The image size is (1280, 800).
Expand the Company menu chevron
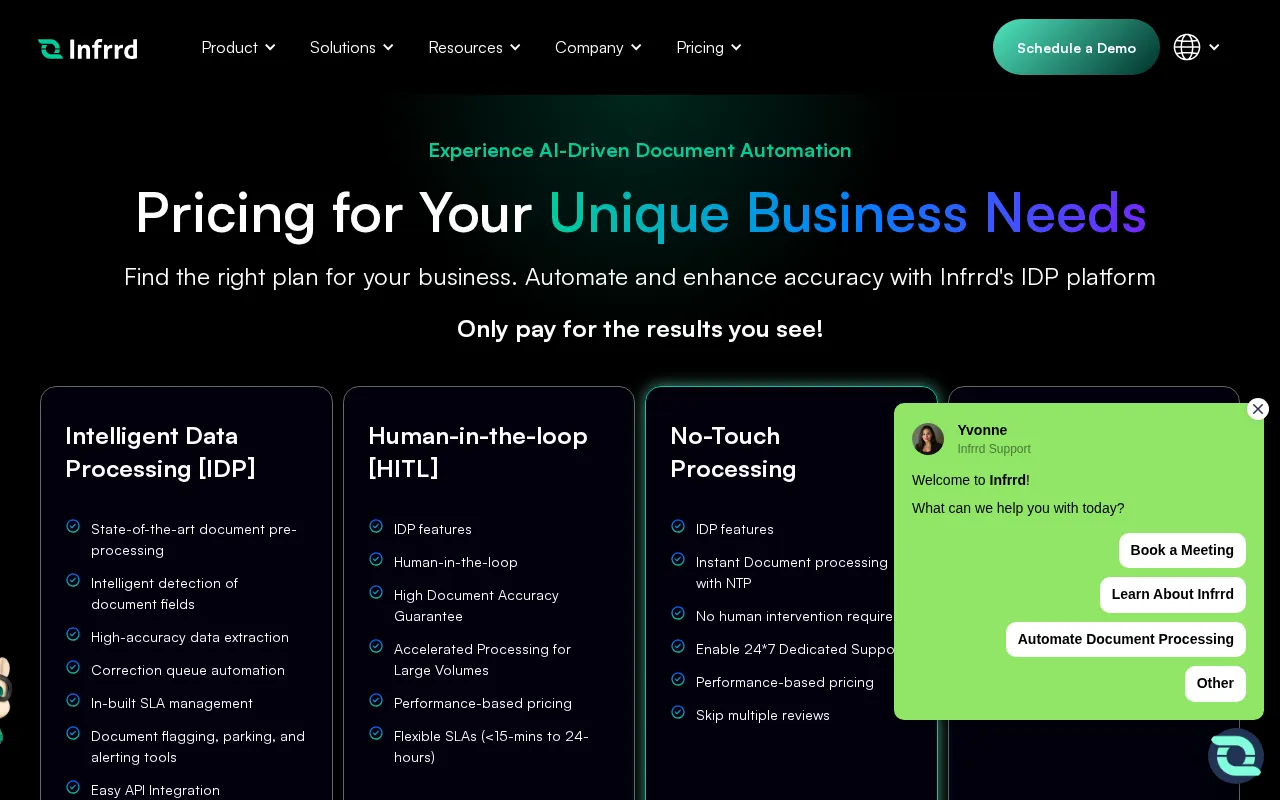pos(636,47)
